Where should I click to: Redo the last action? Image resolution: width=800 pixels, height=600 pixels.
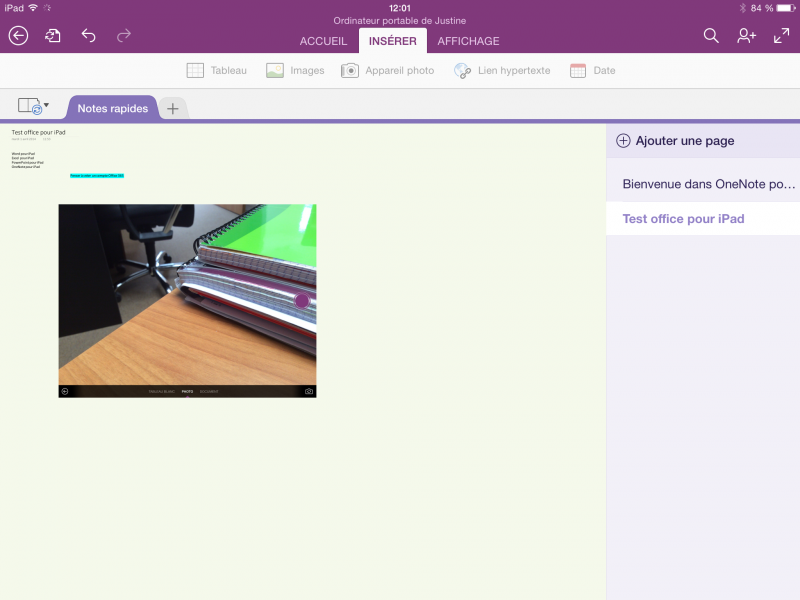tap(123, 36)
